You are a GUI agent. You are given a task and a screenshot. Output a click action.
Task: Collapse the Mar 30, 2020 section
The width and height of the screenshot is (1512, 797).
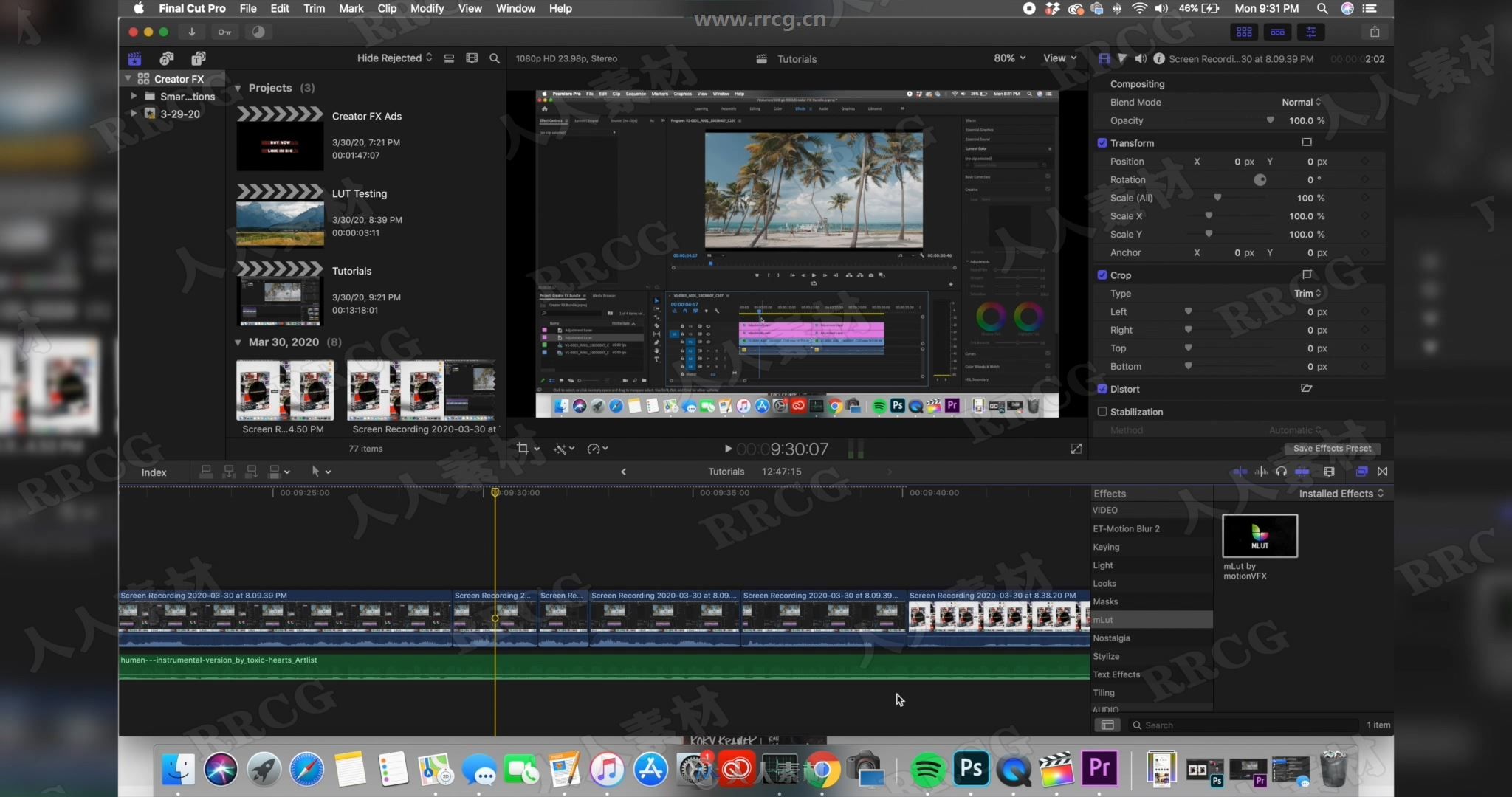coord(238,342)
